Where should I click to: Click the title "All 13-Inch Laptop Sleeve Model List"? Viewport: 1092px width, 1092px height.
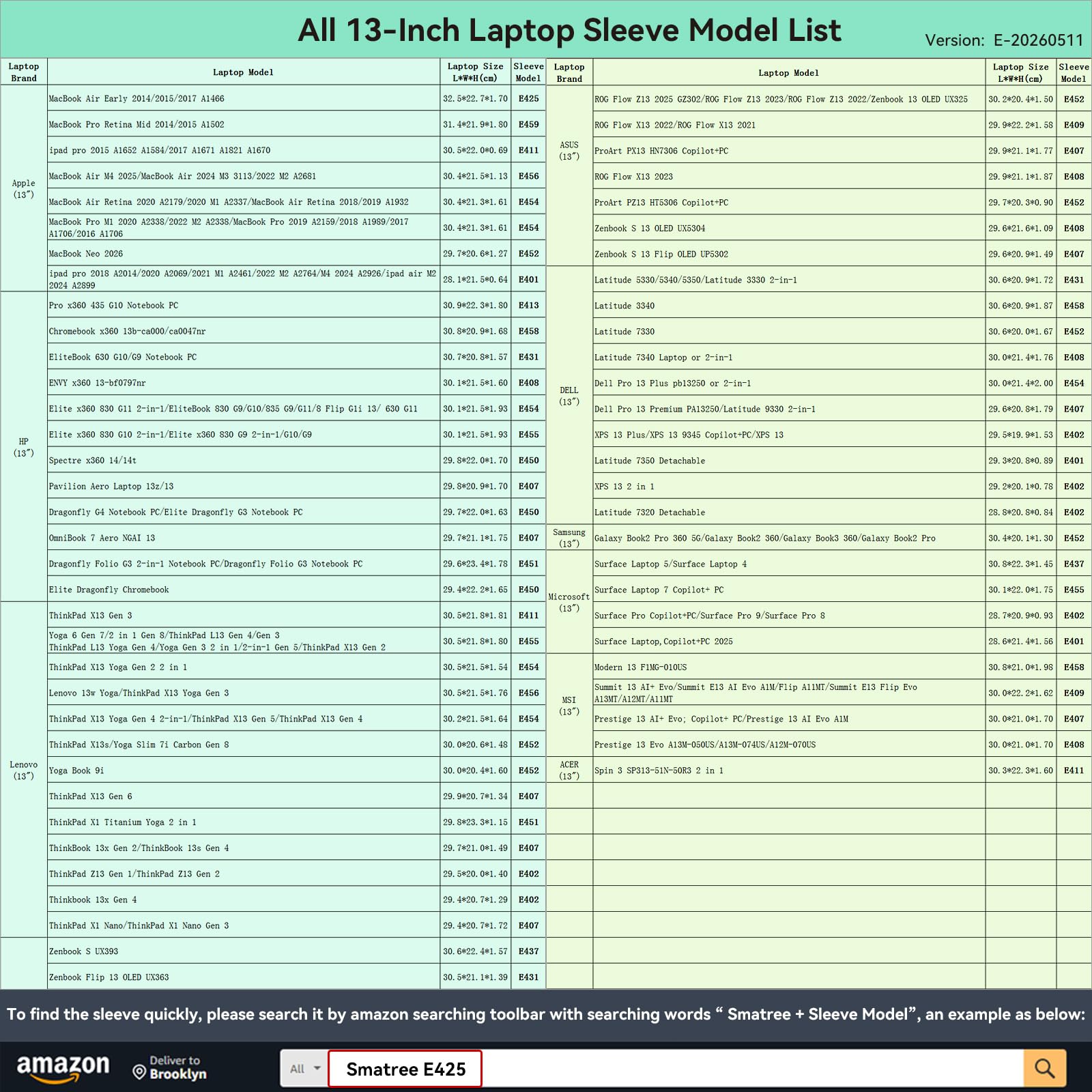pos(569,30)
